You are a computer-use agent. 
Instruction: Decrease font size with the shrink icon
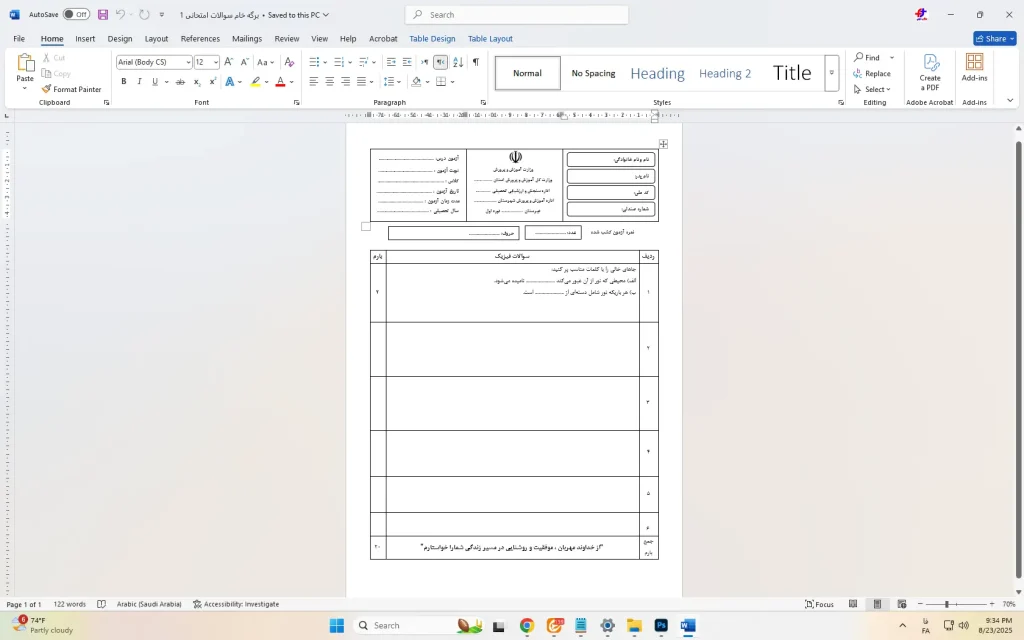coord(244,62)
